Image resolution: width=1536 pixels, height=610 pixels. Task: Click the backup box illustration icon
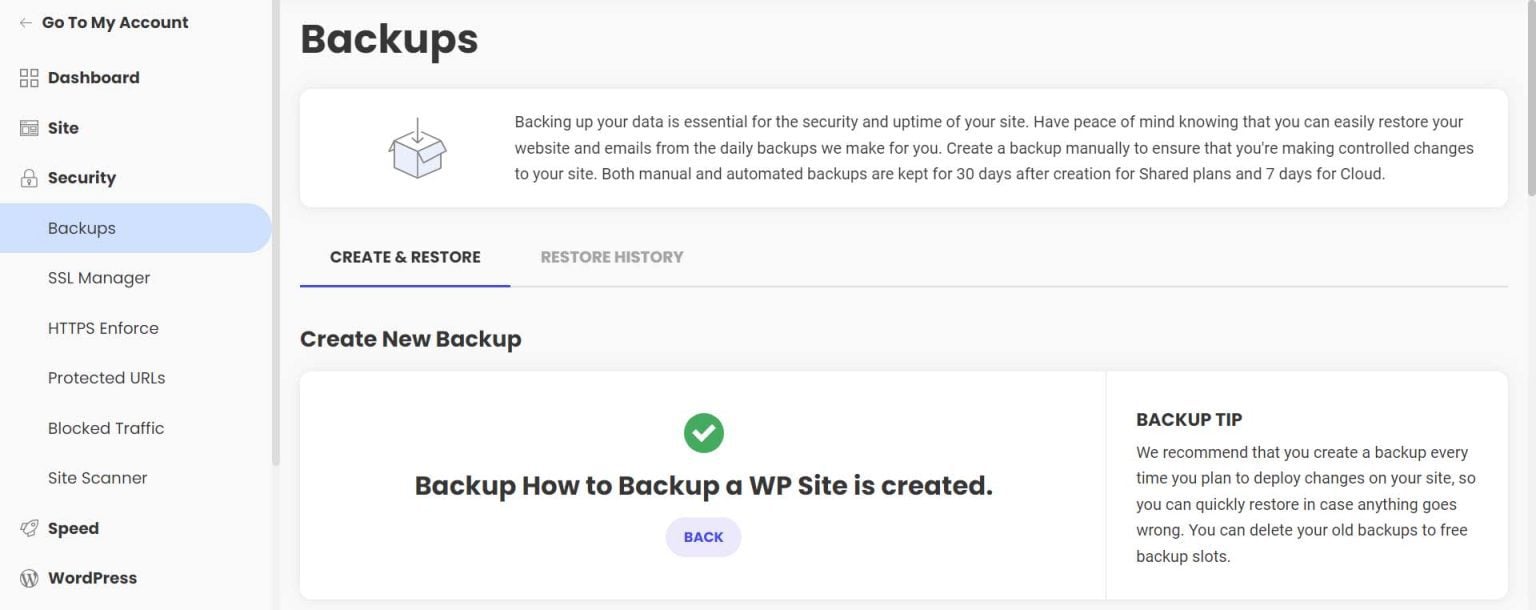[417, 147]
